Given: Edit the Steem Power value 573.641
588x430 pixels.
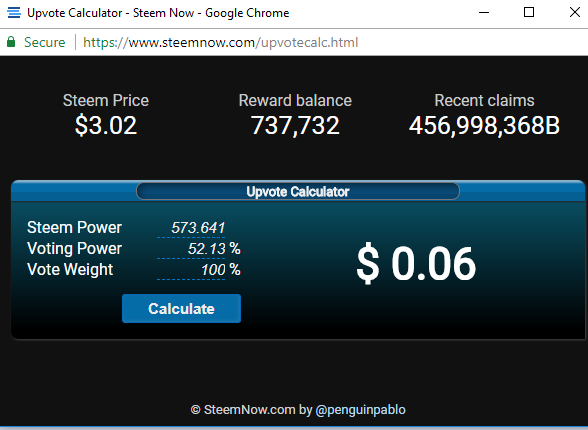Looking at the screenshot, I should click(191, 228).
